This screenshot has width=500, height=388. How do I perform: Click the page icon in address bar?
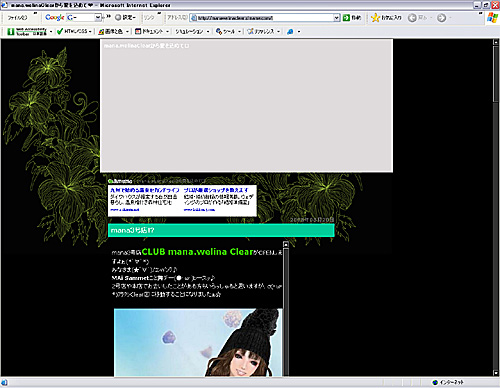[193, 18]
